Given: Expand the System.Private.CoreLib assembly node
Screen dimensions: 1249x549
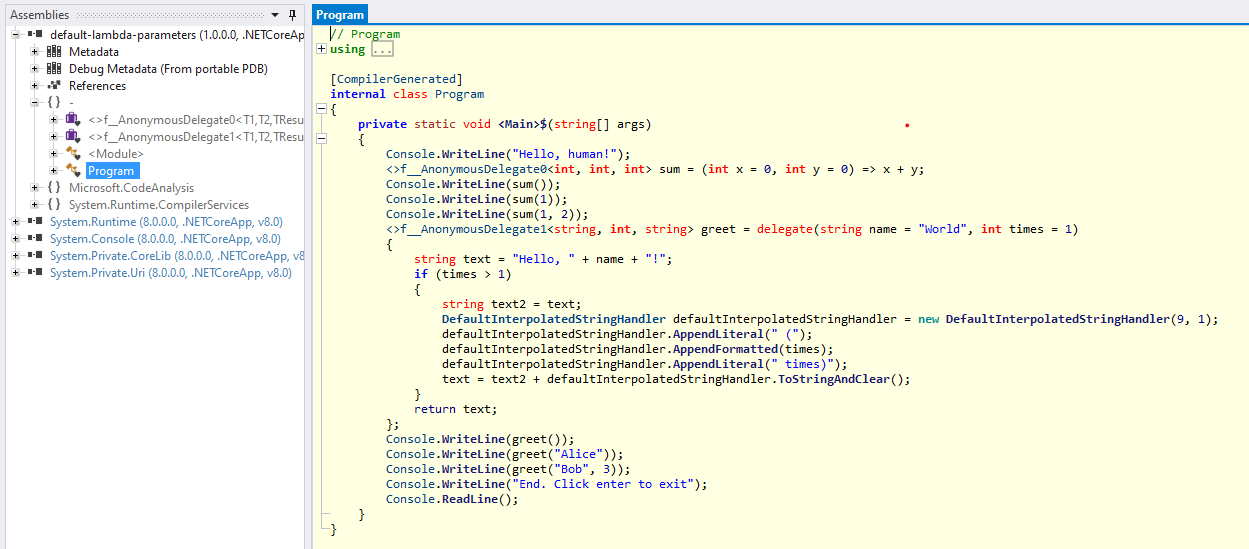Looking at the screenshot, I should pos(16,256).
